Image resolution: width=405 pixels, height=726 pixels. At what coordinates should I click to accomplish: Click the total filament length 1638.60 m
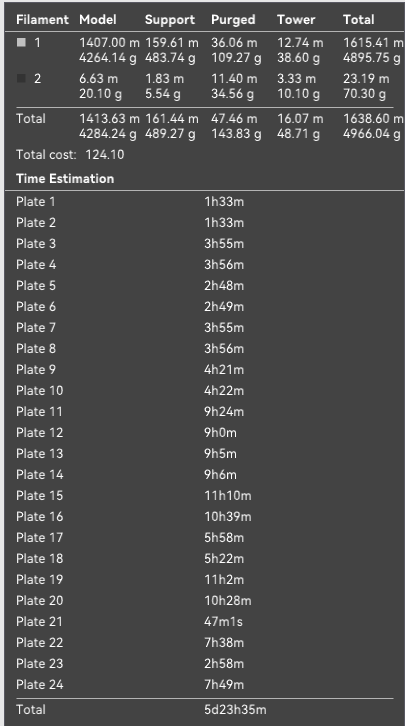tap(373, 119)
